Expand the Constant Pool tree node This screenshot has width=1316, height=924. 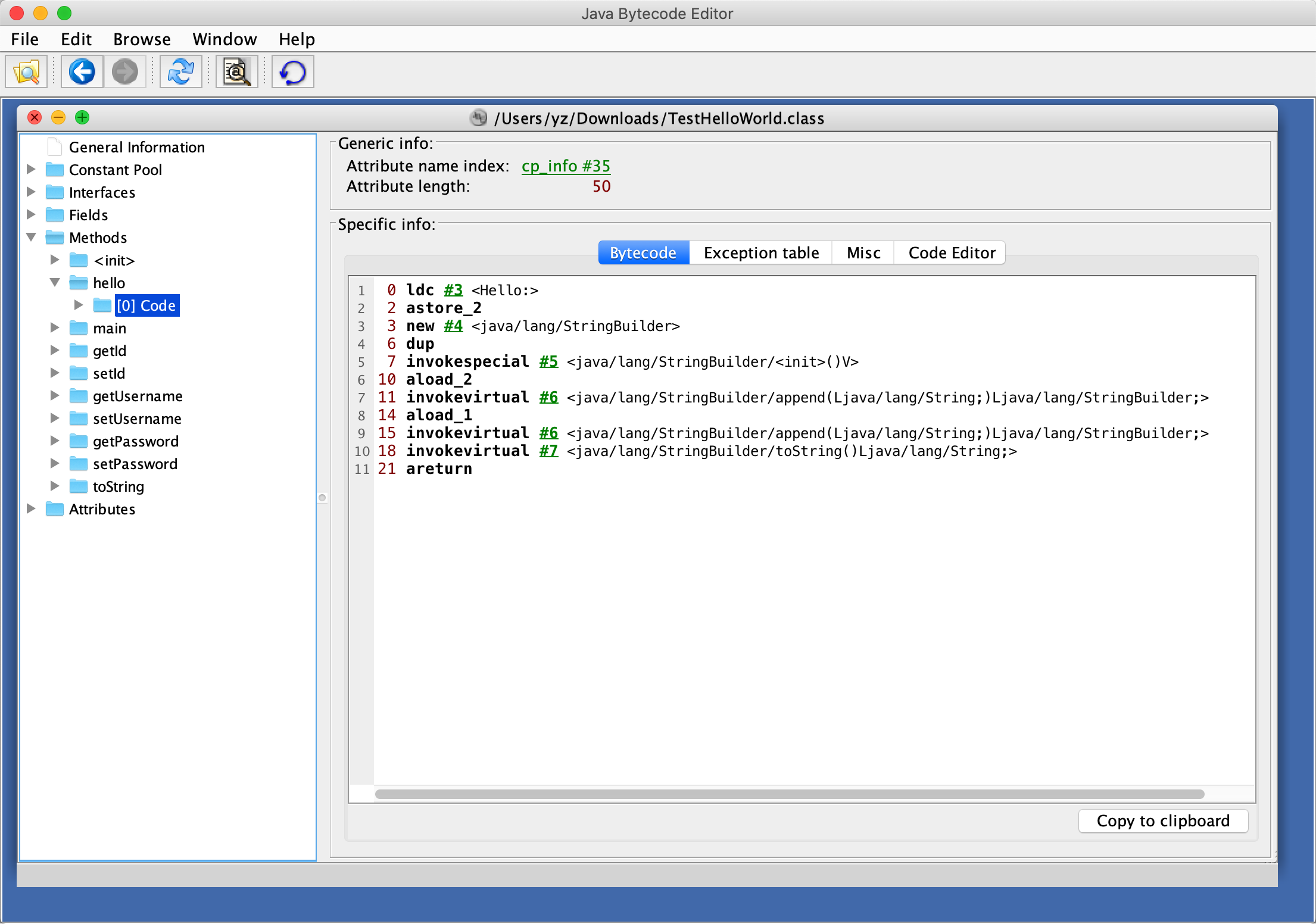click(32, 170)
